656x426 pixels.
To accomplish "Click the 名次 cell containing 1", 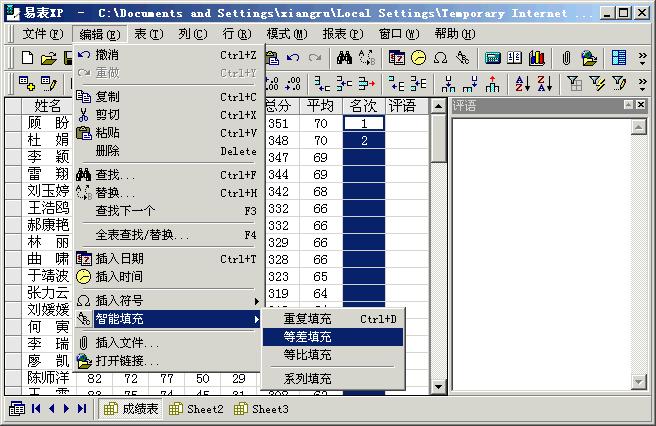I will (364, 123).
